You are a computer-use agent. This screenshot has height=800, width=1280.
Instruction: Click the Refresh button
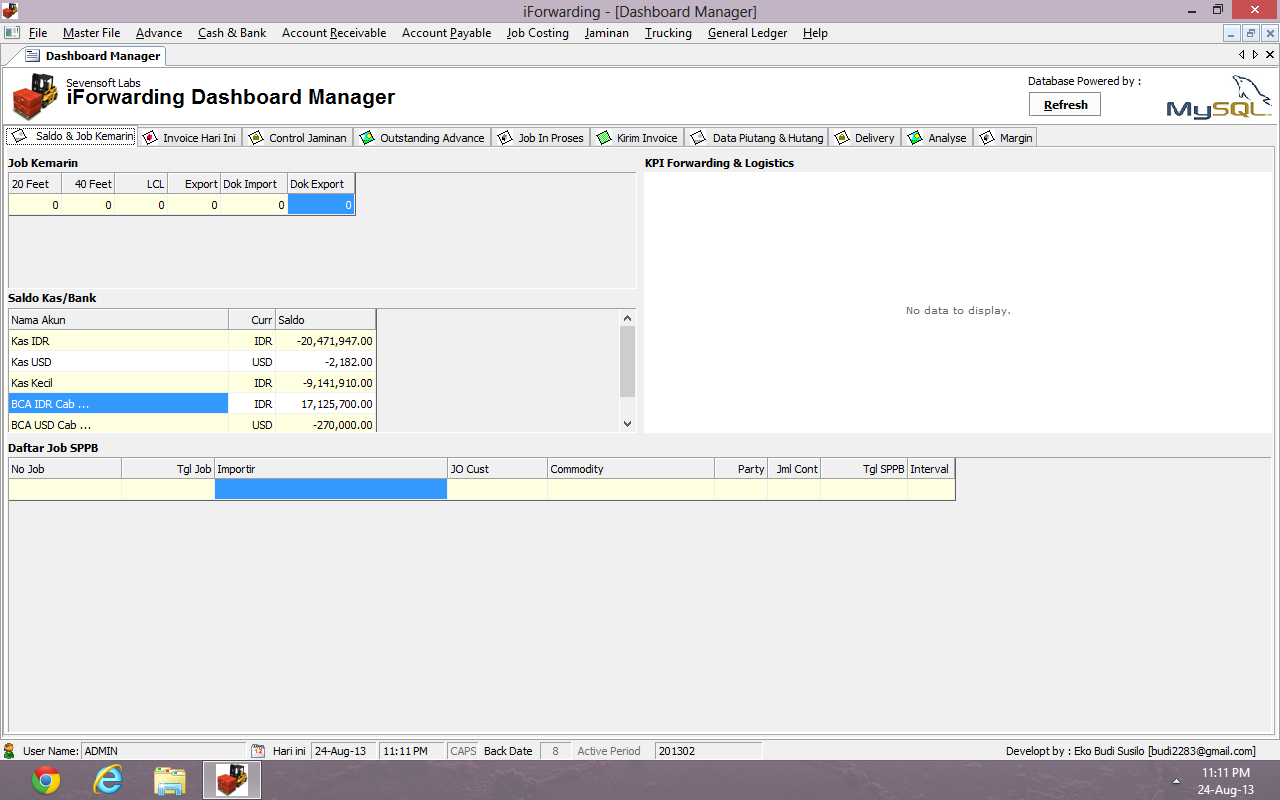tap(1064, 103)
